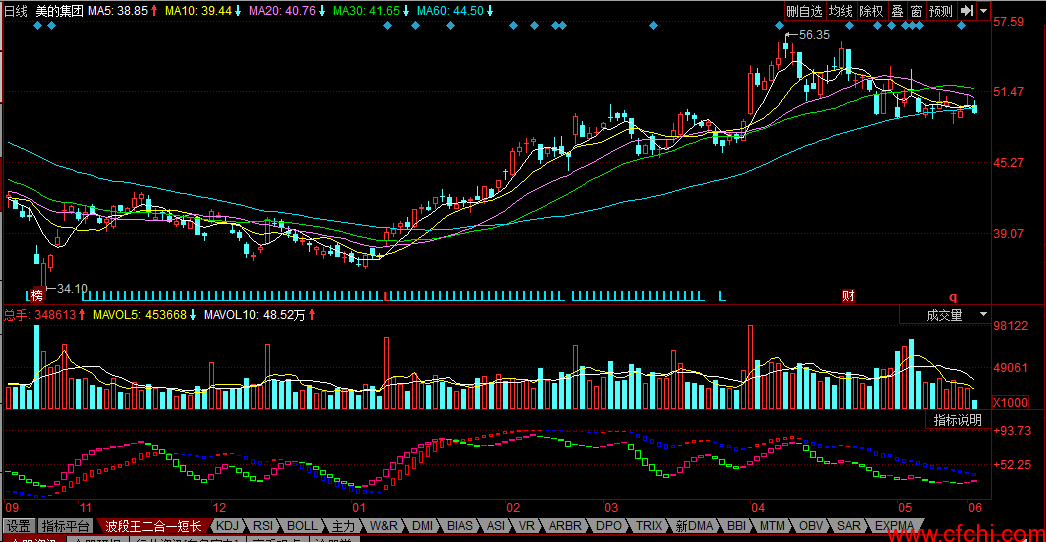Click the 39.07 price axis label
The image size is (1046, 542).
(x=1009, y=234)
